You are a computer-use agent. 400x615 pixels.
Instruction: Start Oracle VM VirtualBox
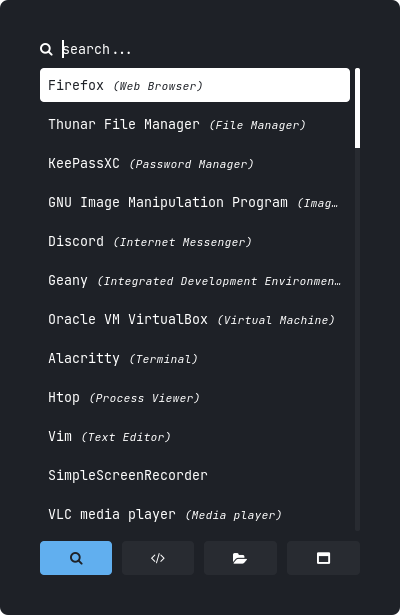coord(195,319)
